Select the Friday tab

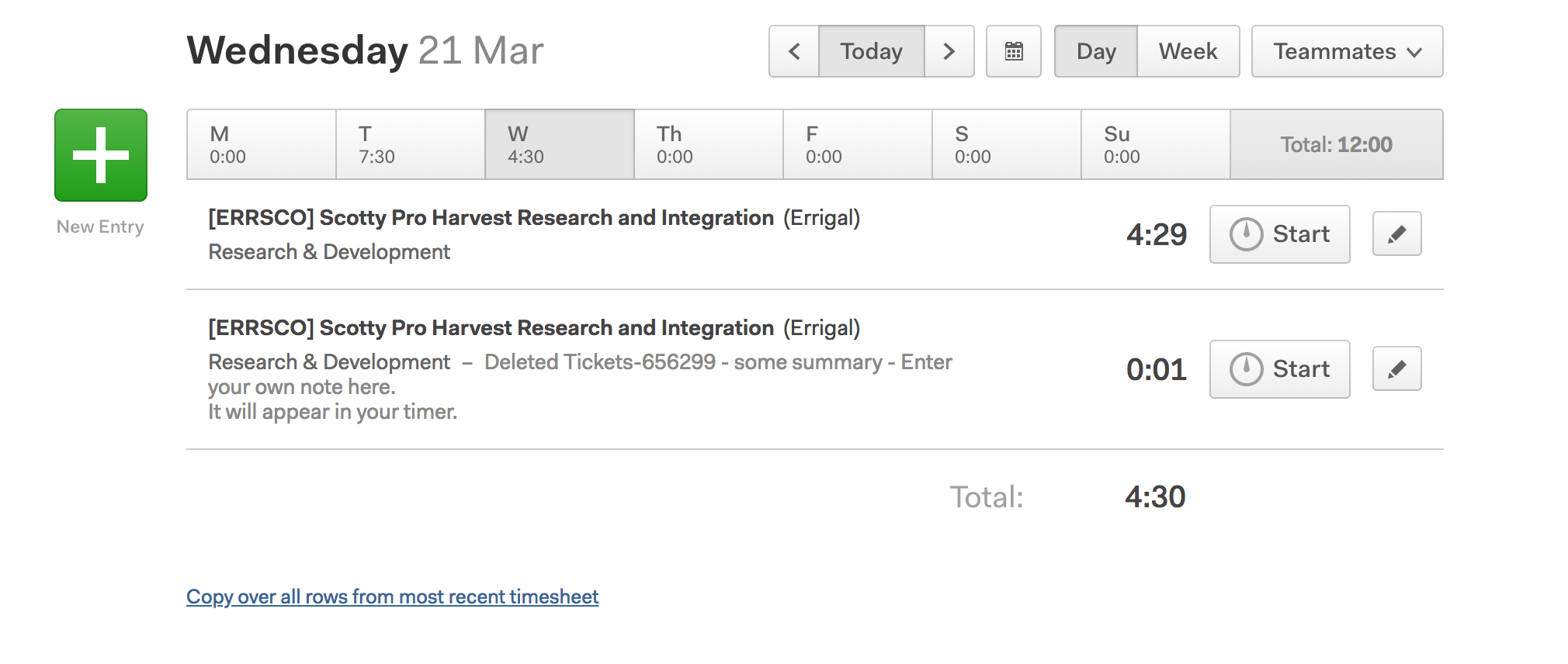pos(858,144)
